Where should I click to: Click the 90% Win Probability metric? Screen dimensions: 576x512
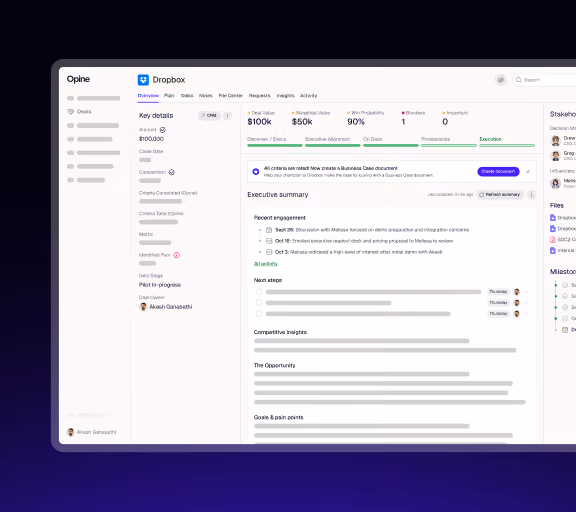356,122
